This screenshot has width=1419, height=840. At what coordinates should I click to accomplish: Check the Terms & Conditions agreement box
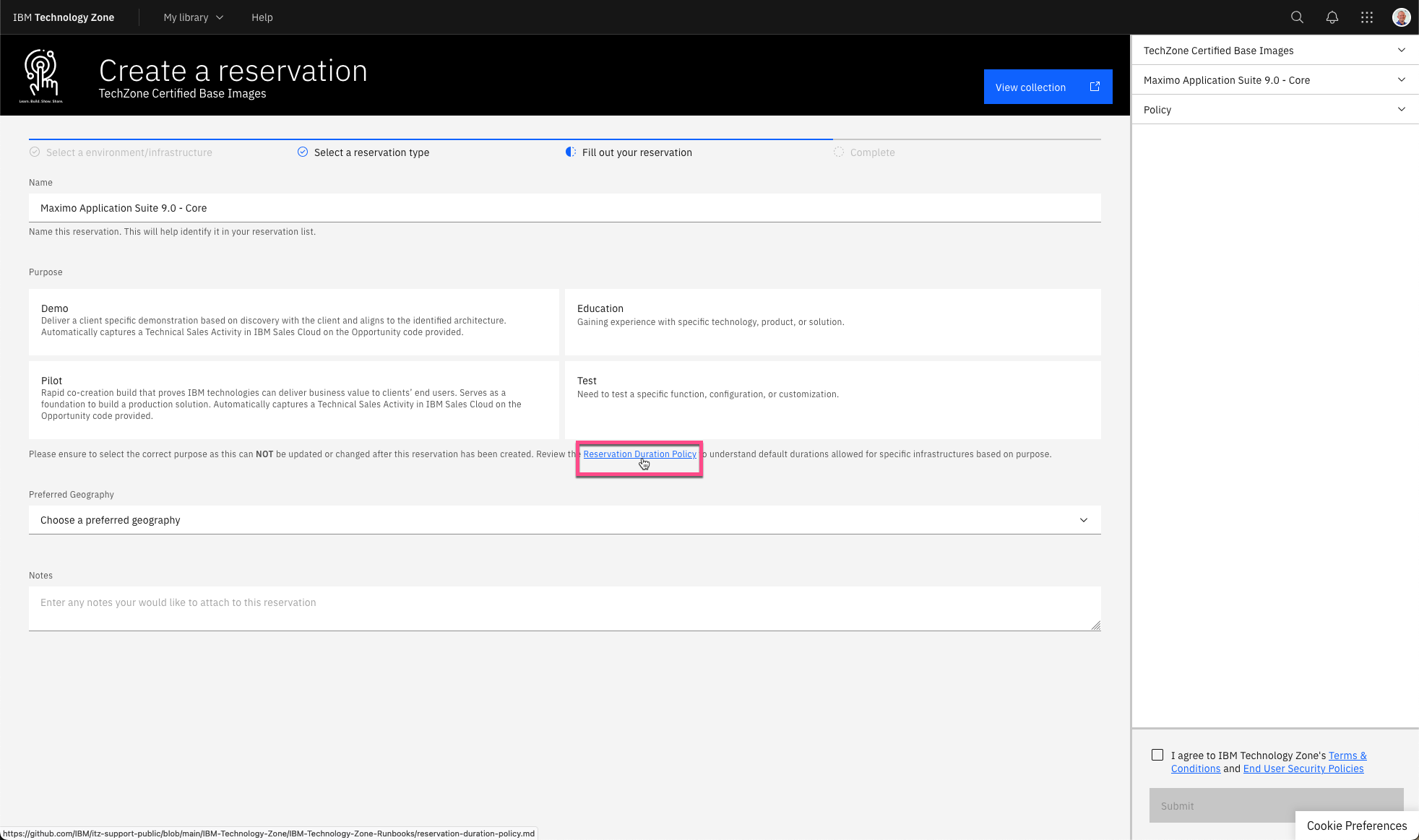(1157, 755)
